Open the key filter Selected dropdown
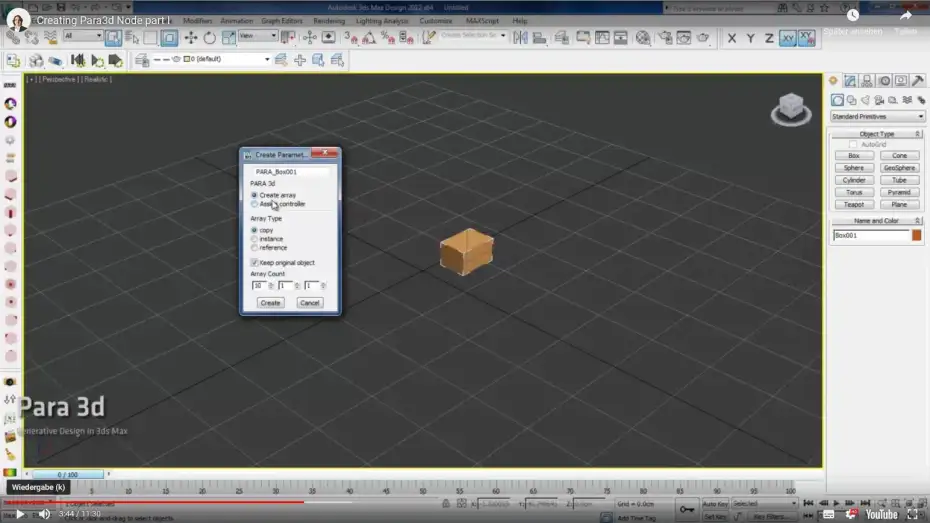This screenshot has height=523, width=930. click(764, 503)
